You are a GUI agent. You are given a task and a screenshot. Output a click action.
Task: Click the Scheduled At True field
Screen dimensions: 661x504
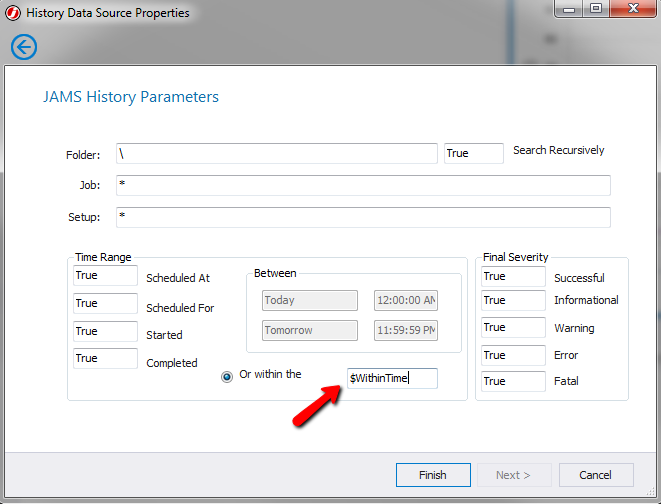pos(105,275)
